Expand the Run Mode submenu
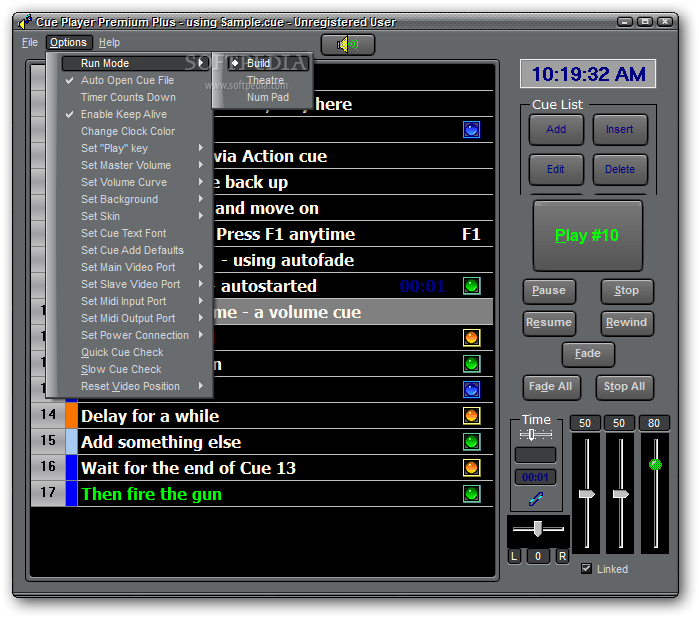The height and width of the screenshot is (618, 699). [x=135, y=63]
